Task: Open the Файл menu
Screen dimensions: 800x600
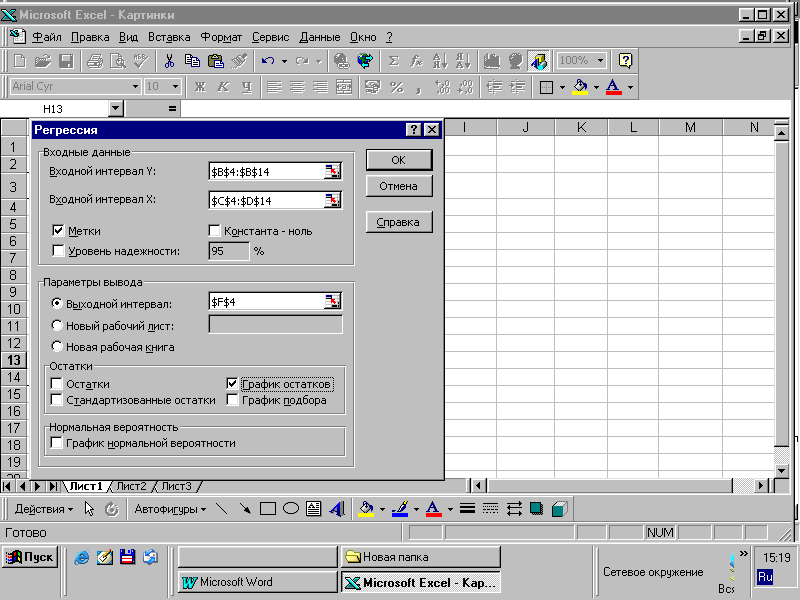Action: click(46, 37)
